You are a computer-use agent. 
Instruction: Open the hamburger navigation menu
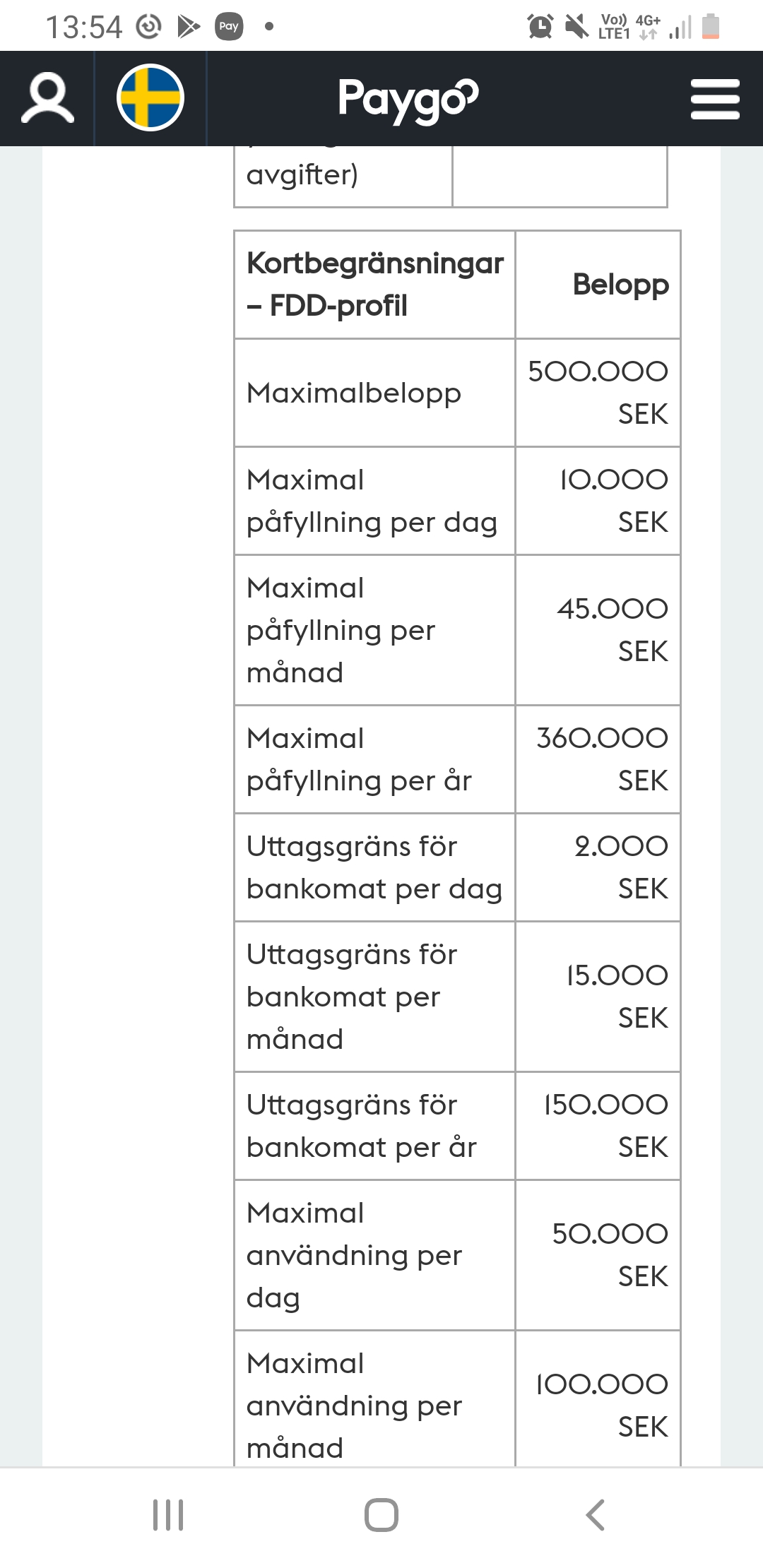[715, 99]
